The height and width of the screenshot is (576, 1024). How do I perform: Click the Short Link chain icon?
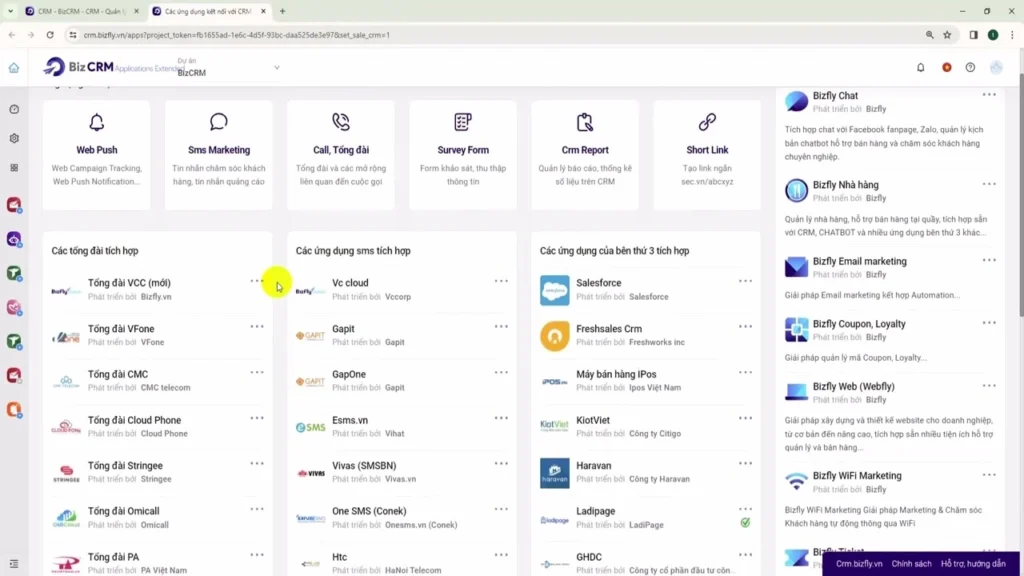[707, 123]
